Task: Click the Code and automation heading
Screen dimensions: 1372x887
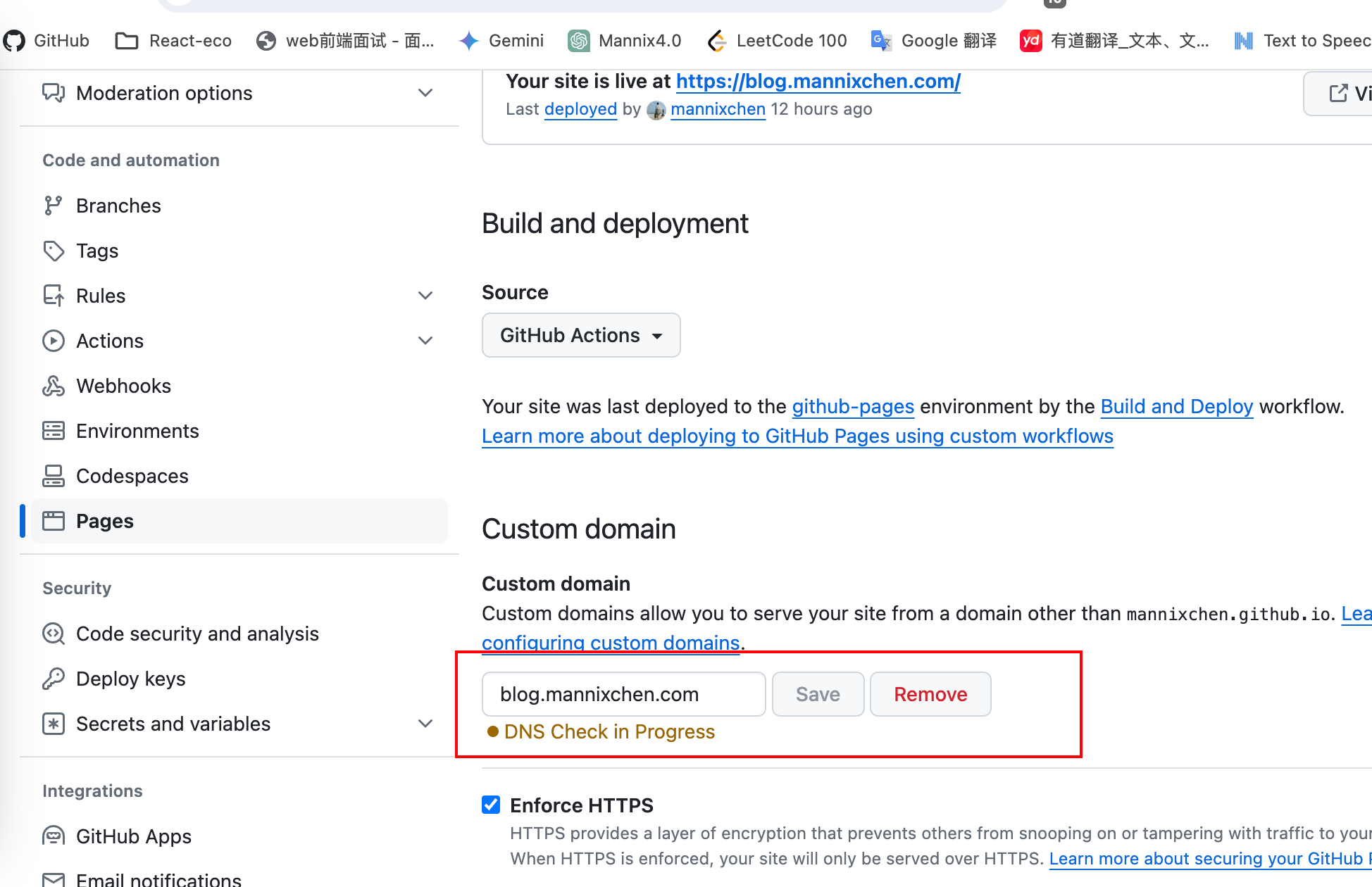Action: click(131, 161)
